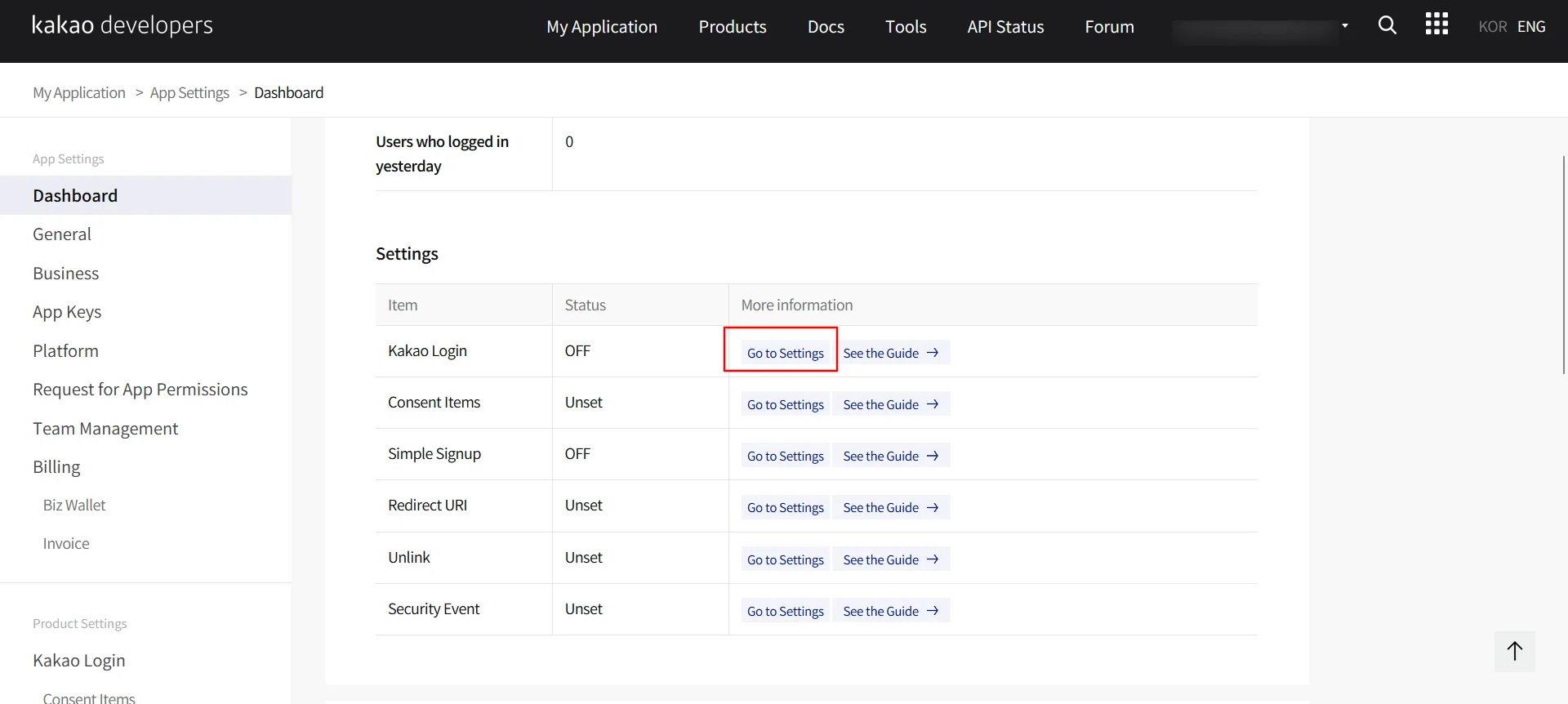Click My Application breadcrumb
1568x704 pixels.
tap(79, 93)
